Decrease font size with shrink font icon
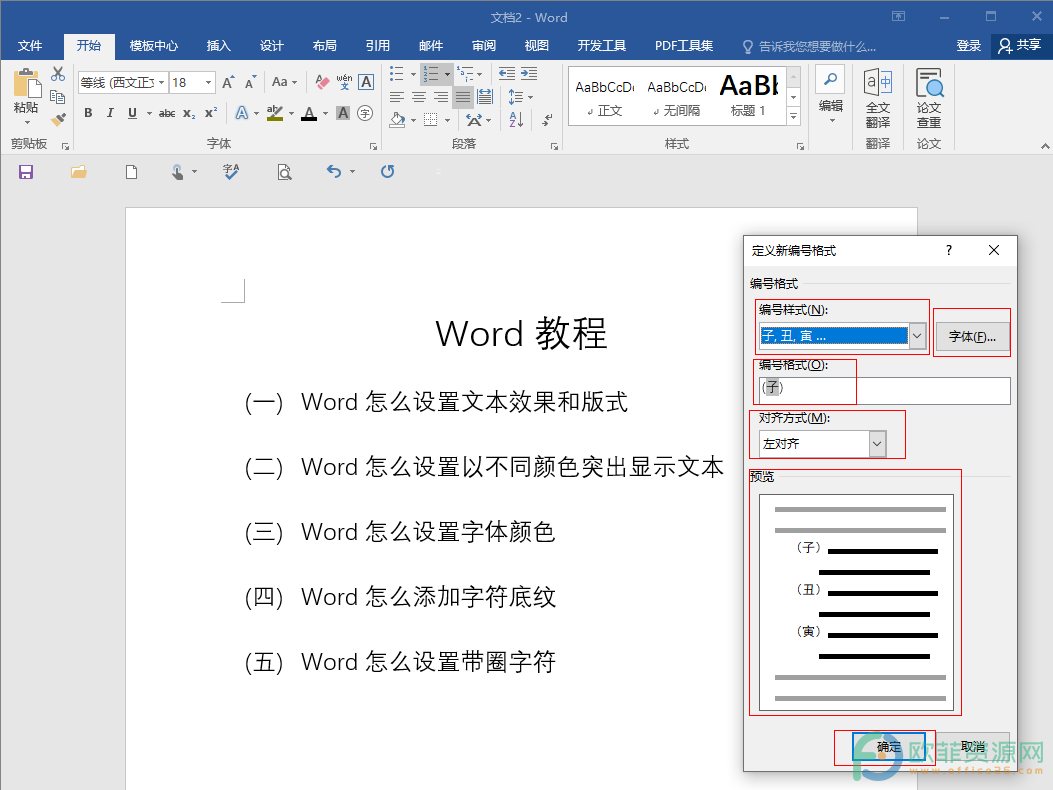The image size is (1053, 790). click(250, 83)
